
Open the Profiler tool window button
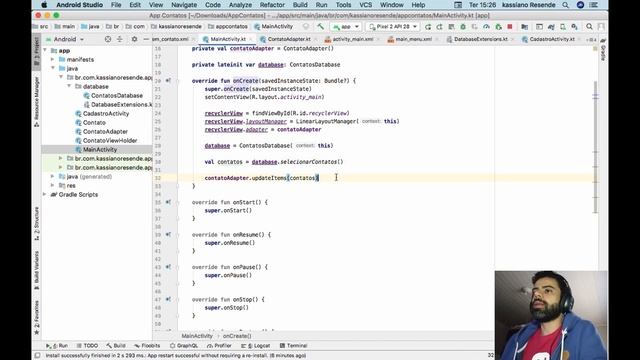(219, 345)
